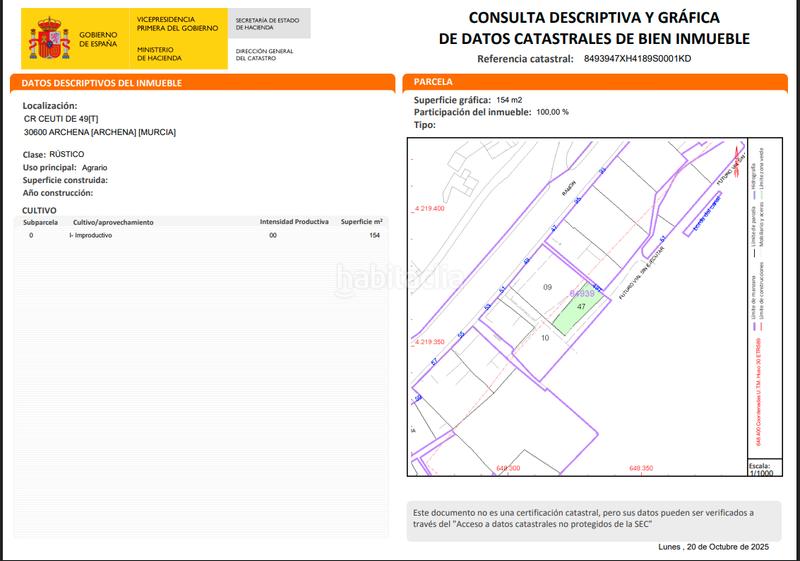Select parcel 10 on the cadastral map
800x561 pixels.
pyautogui.click(x=545, y=339)
